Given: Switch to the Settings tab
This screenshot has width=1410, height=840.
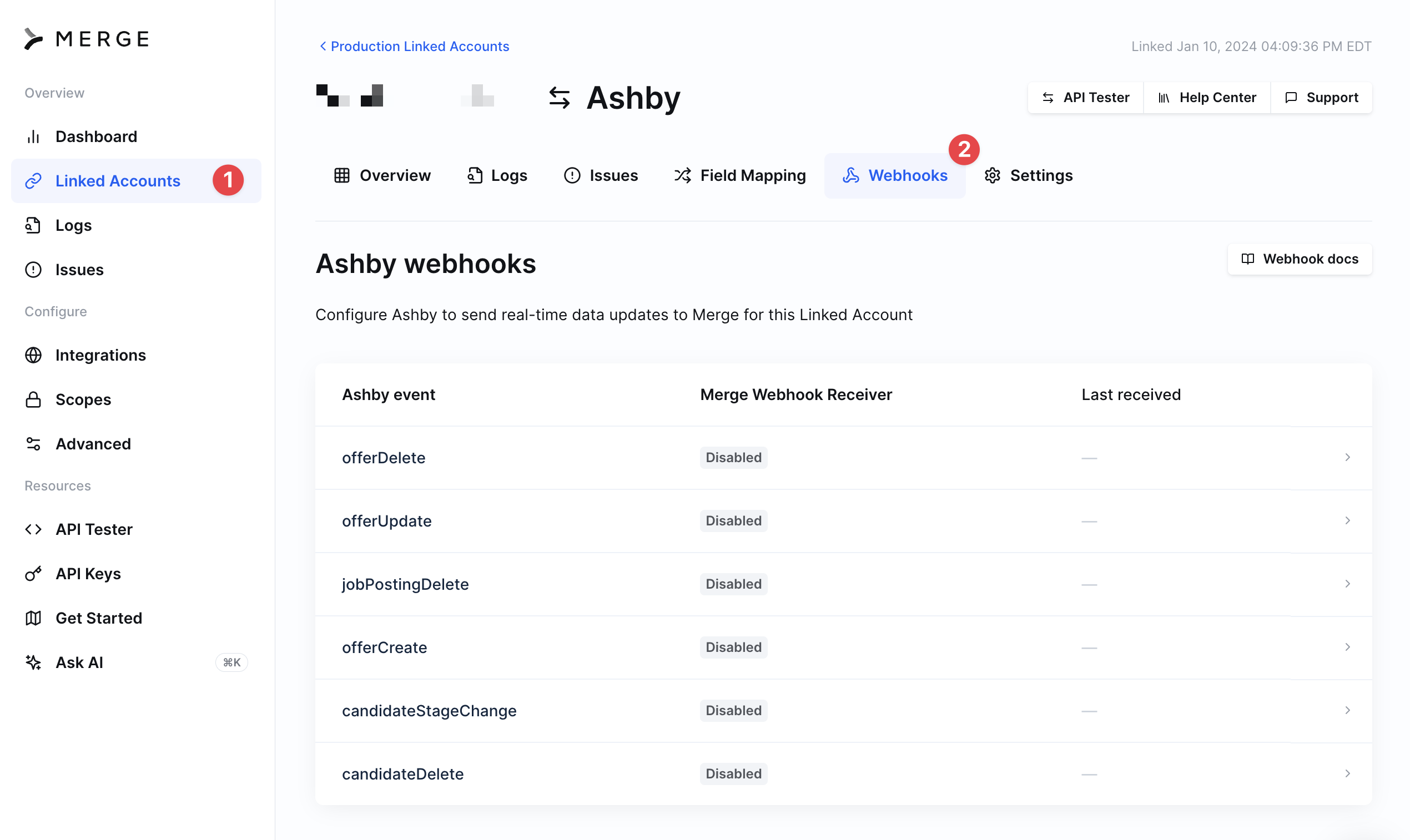Looking at the screenshot, I should click(1028, 175).
